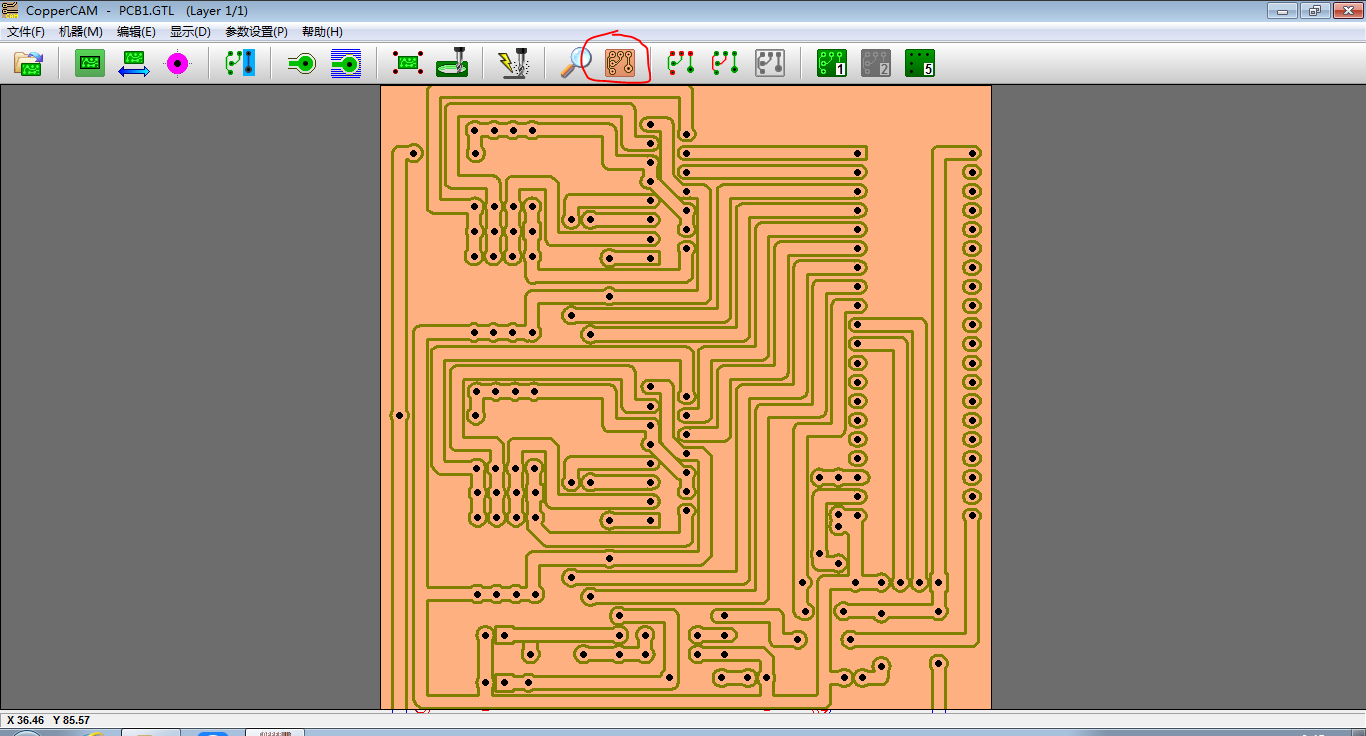The width and height of the screenshot is (1366, 736).
Task: Switch to layer 2 gray icon
Action: tap(876, 64)
